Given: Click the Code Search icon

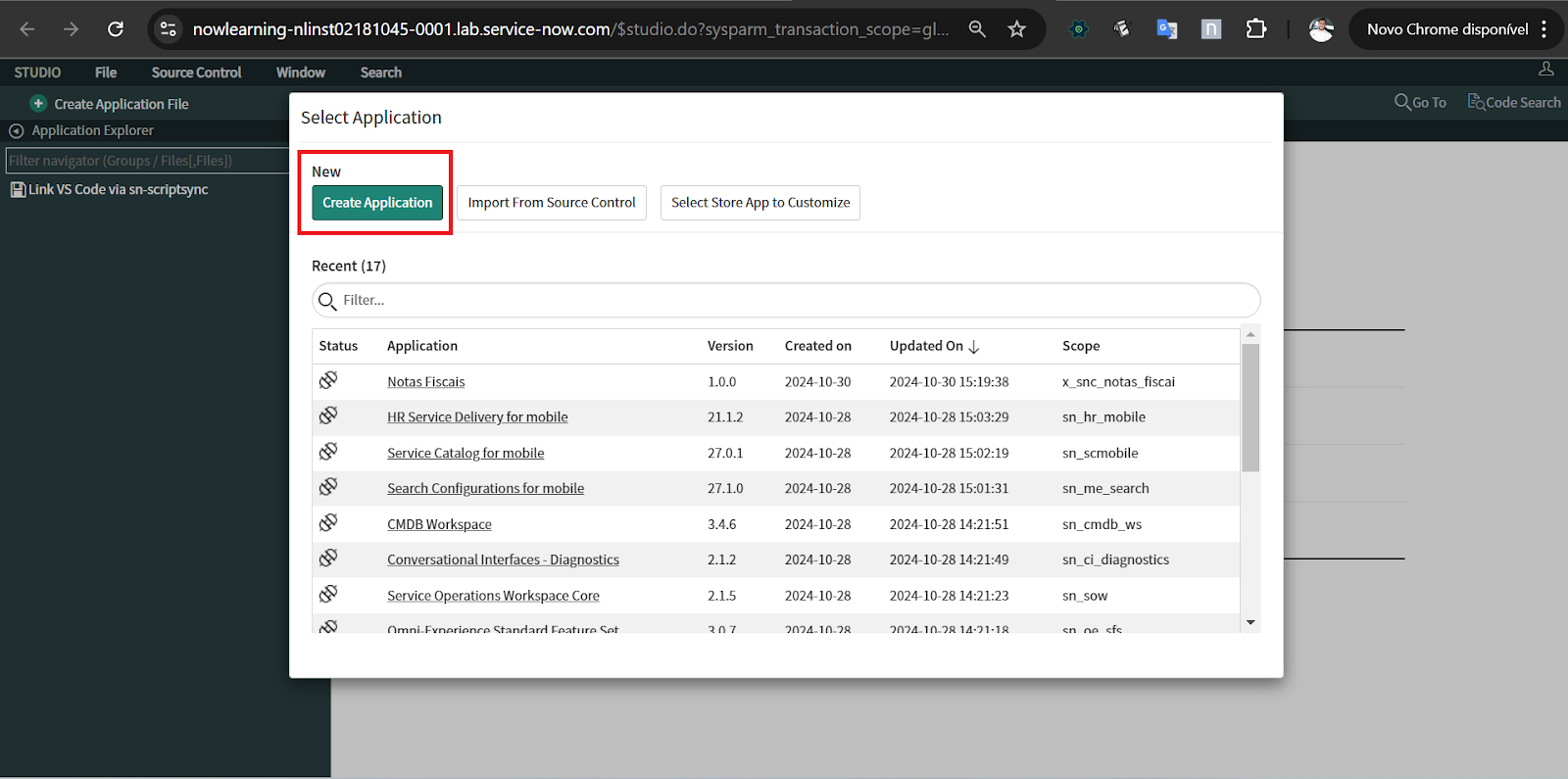Looking at the screenshot, I should coord(1475,102).
